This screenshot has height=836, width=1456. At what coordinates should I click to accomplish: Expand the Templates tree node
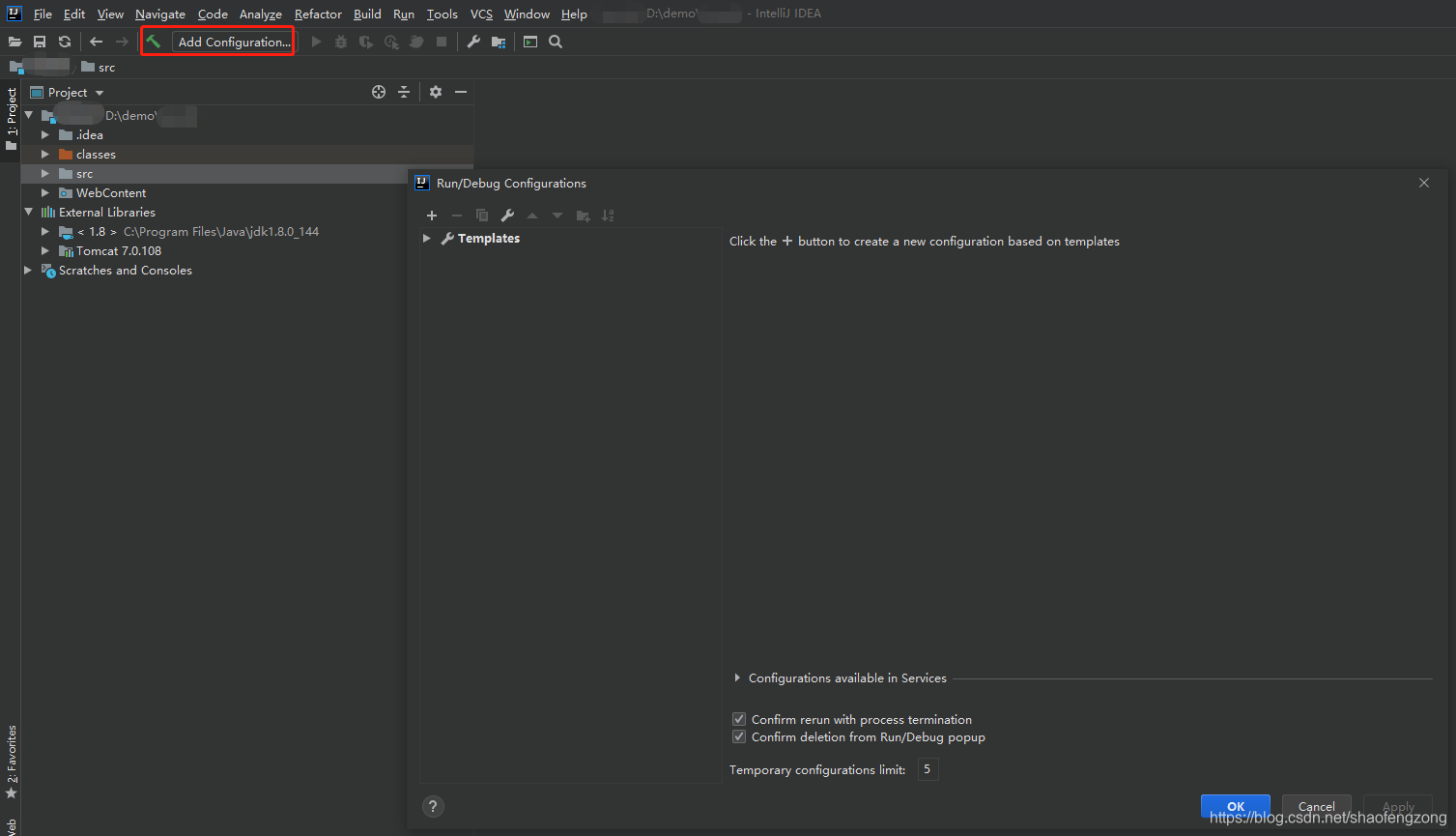(427, 239)
